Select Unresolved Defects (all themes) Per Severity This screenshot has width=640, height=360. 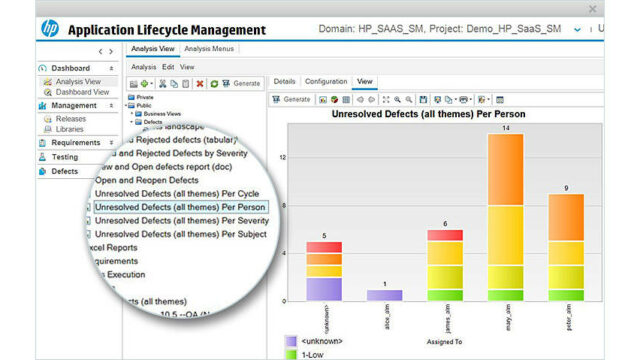pyautogui.click(x=182, y=220)
